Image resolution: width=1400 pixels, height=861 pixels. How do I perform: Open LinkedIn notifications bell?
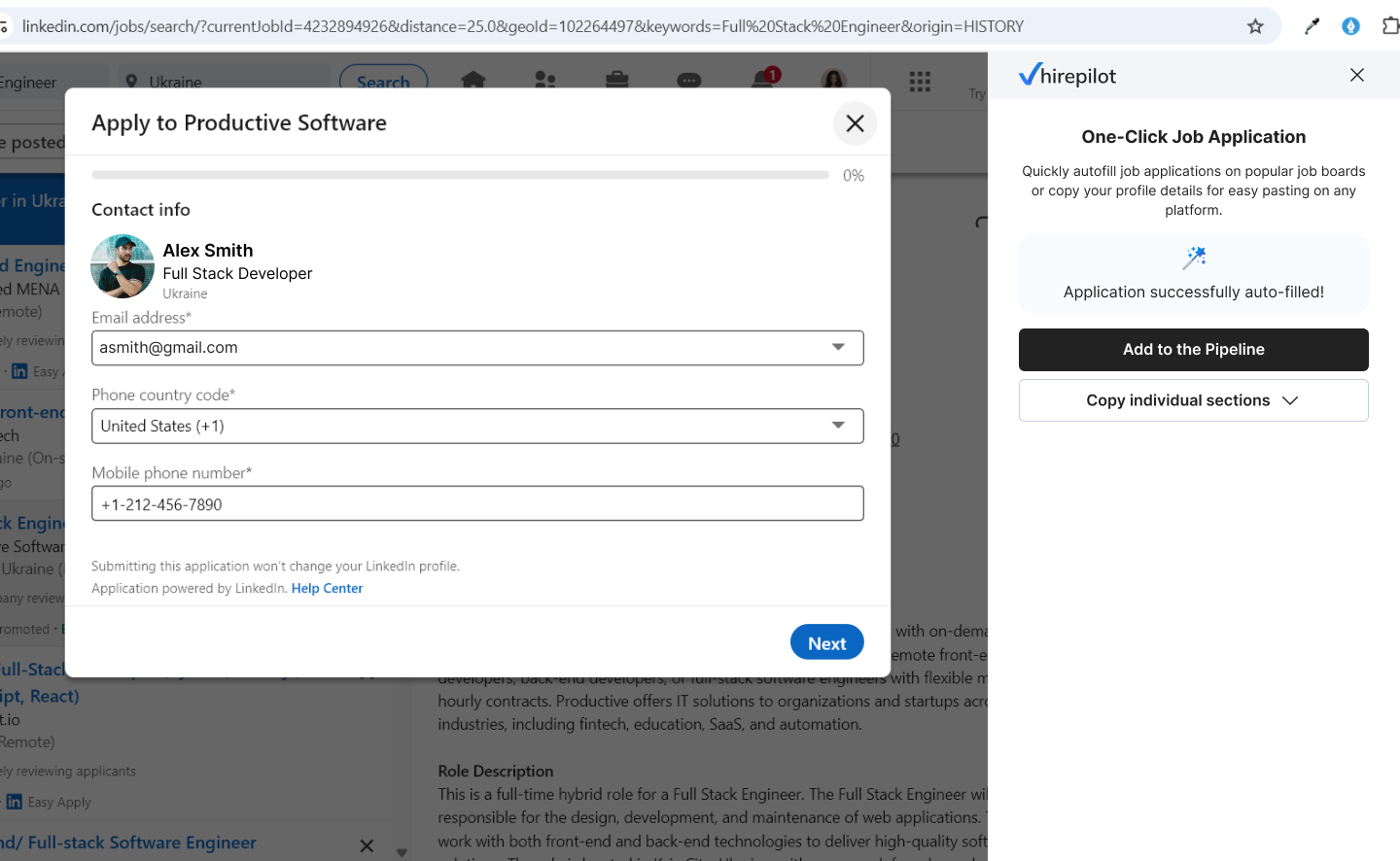click(x=763, y=81)
